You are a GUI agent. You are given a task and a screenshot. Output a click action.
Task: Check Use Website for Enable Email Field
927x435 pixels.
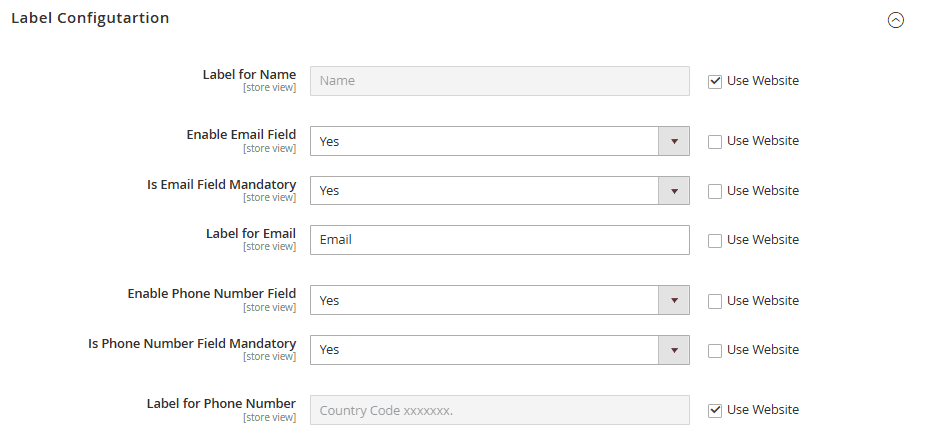(715, 141)
